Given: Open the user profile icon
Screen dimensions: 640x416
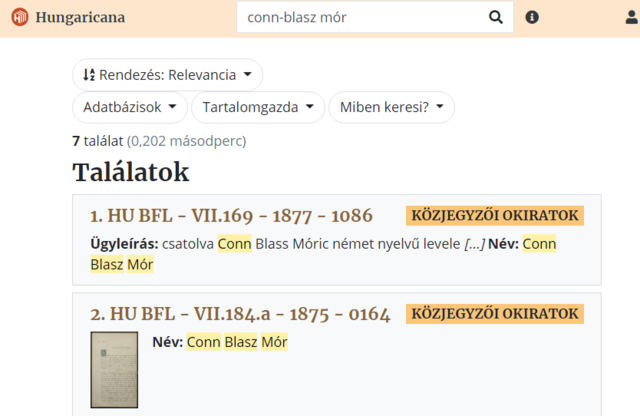Looking at the screenshot, I should pos(632,17).
